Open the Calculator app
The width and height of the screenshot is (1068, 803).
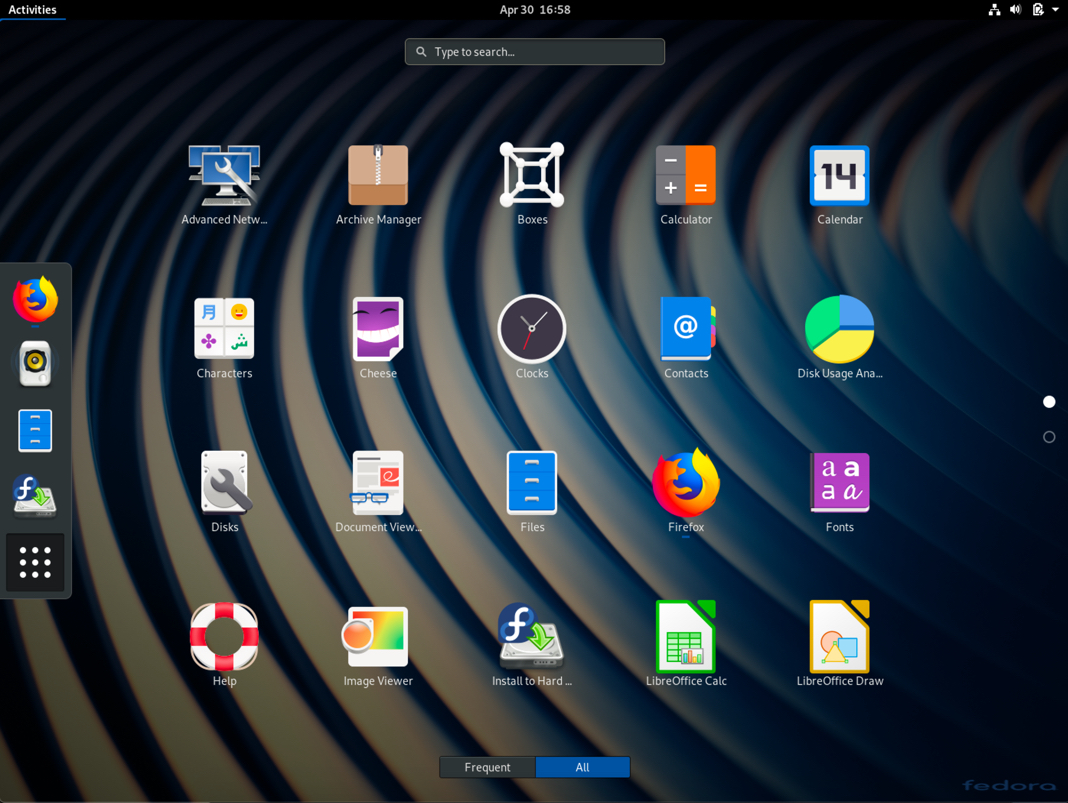pos(686,174)
